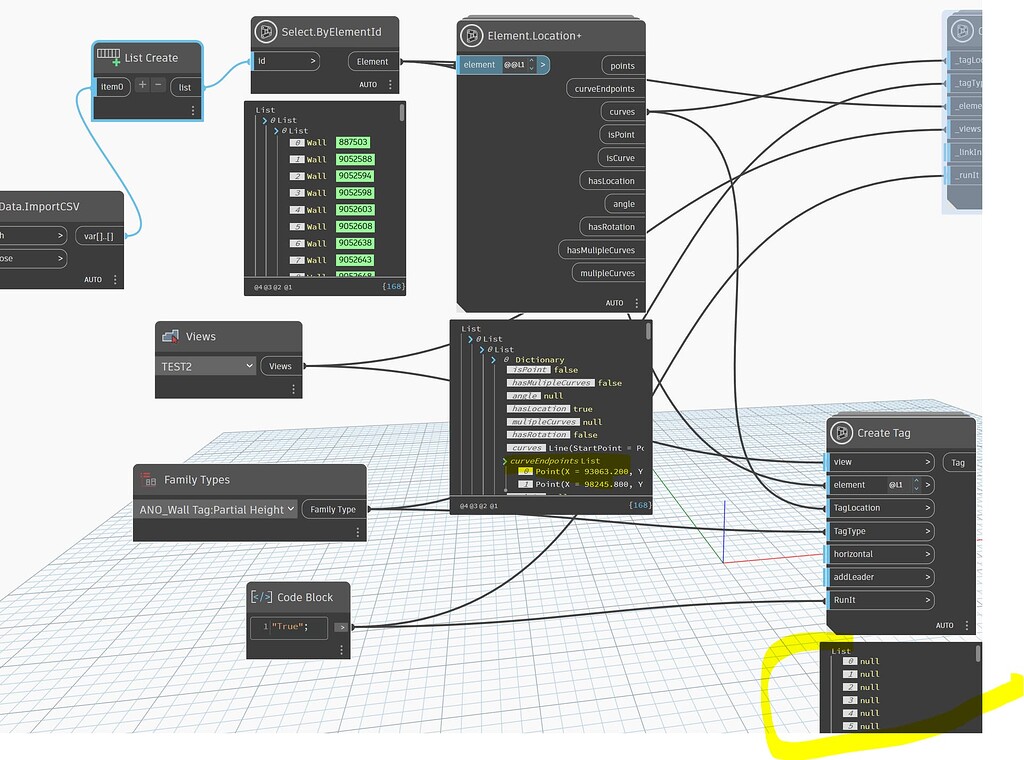Click the Element.Location+ header icon
Viewport: 1024px width, 760px height.
[471, 35]
